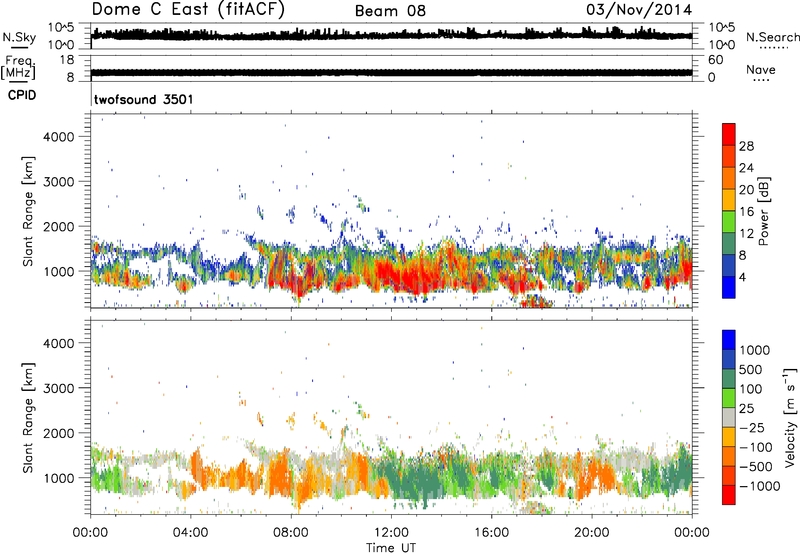Click the '18' tick on the frequency axis

[67, 60]
